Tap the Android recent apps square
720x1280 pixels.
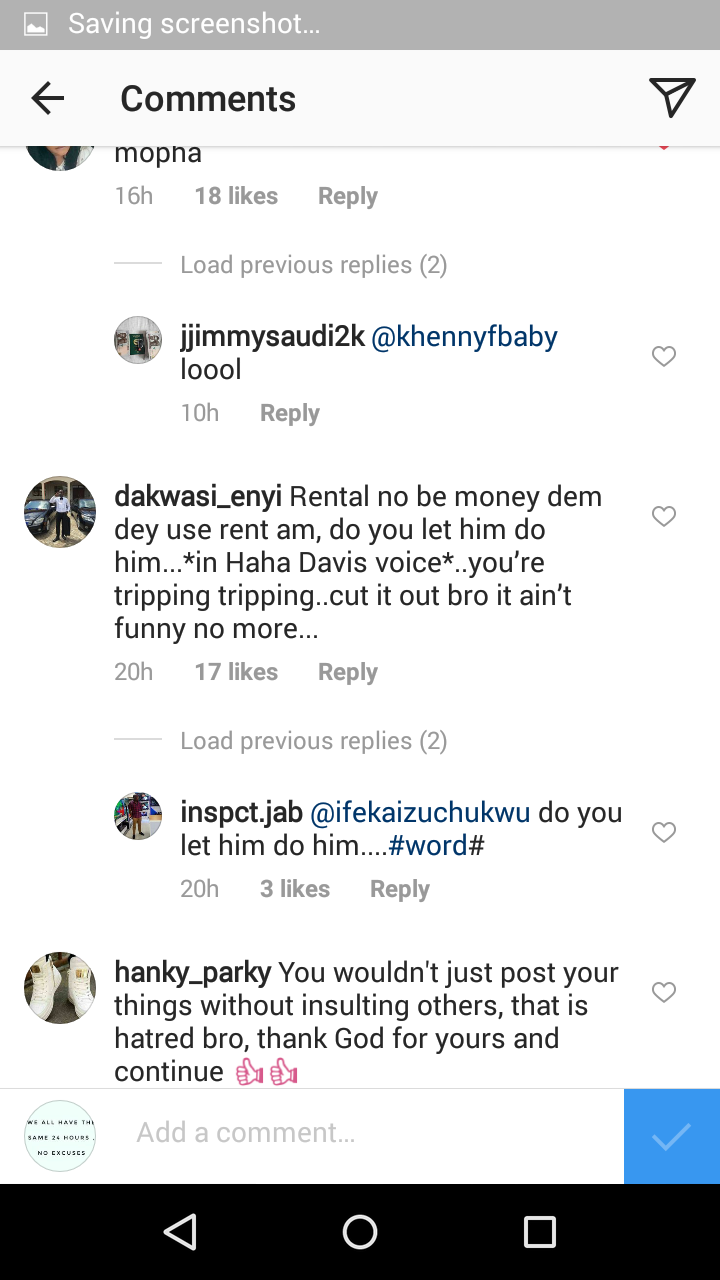pyautogui.click(x=539, y=1232)
